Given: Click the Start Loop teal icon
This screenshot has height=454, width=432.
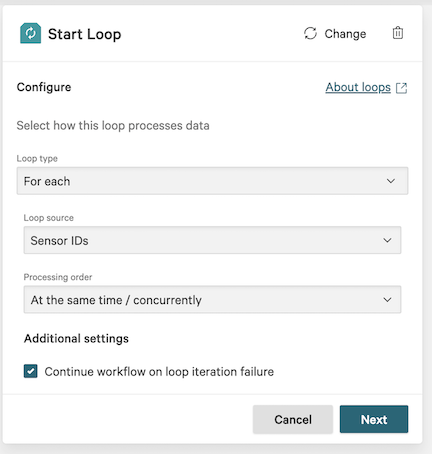Looking at the screenshot, I should (x=30, y=33).
